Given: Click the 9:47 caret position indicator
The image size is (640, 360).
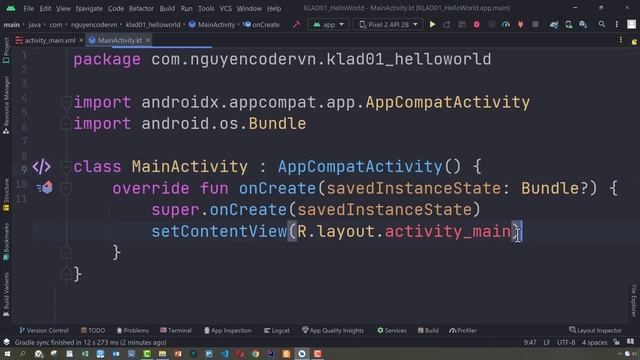Looking at the screenshot, I should [x=530, y=342].
